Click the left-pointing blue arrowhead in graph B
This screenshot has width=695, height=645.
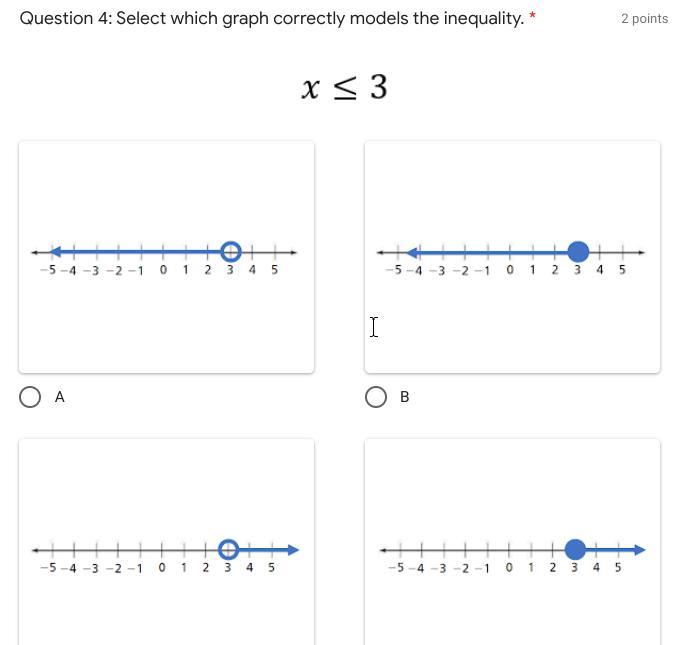[x=412, y=253]
